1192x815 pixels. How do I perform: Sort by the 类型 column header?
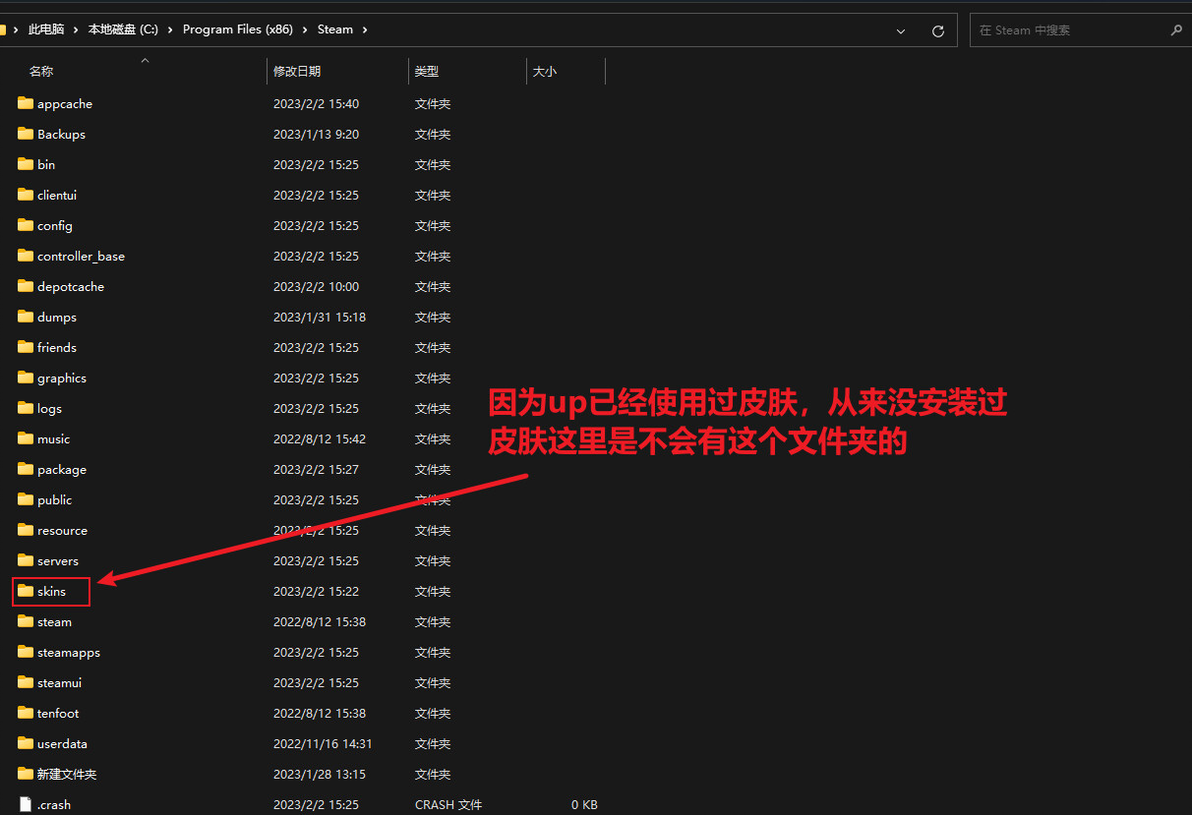(x=427, y=71)
